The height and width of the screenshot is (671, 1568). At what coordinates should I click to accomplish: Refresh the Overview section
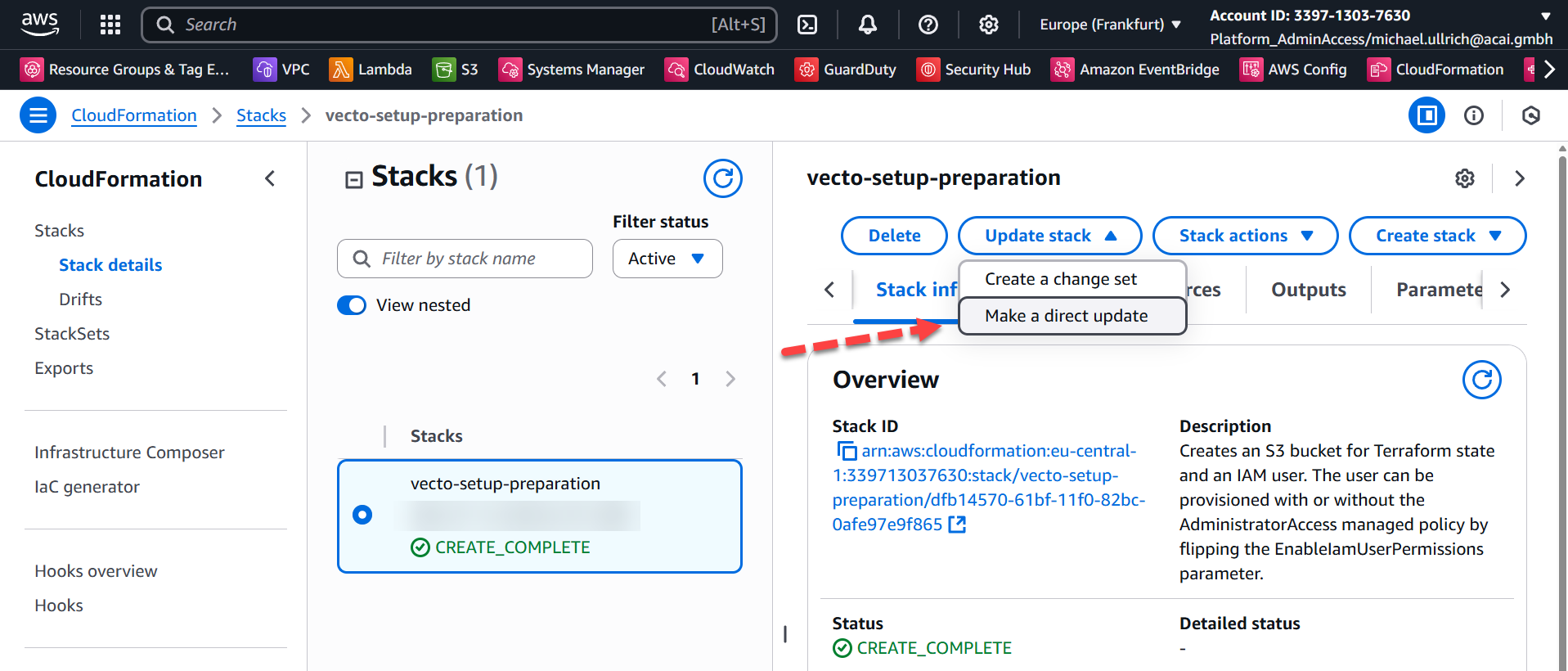tap(1482, 380)
